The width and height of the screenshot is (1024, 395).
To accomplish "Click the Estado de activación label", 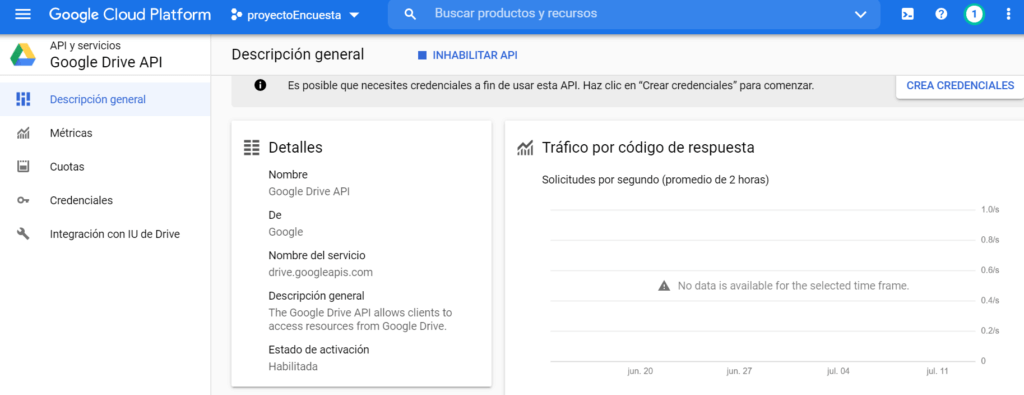I will pyautogui.click(x=319, y=350).
